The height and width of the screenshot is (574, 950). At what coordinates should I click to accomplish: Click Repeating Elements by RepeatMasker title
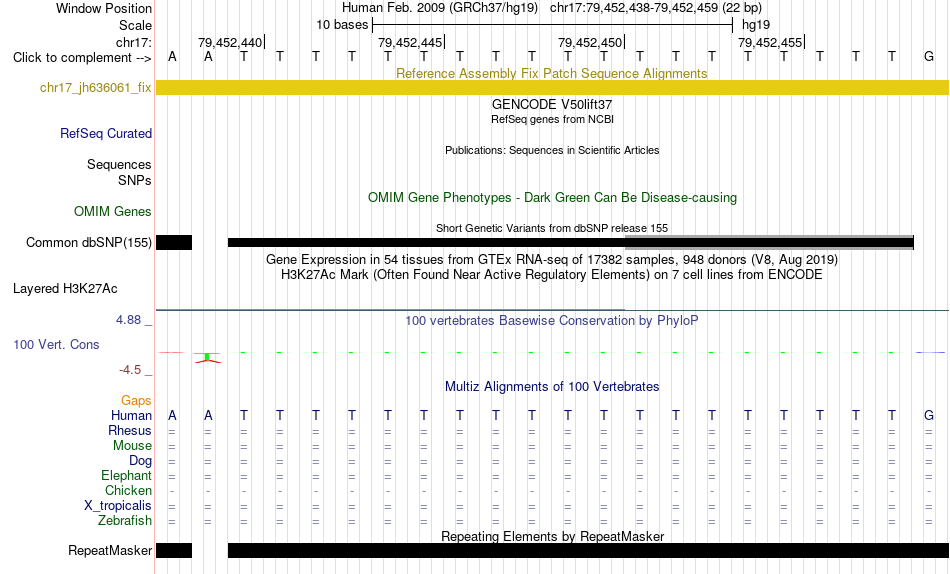(x=553, y=536)
